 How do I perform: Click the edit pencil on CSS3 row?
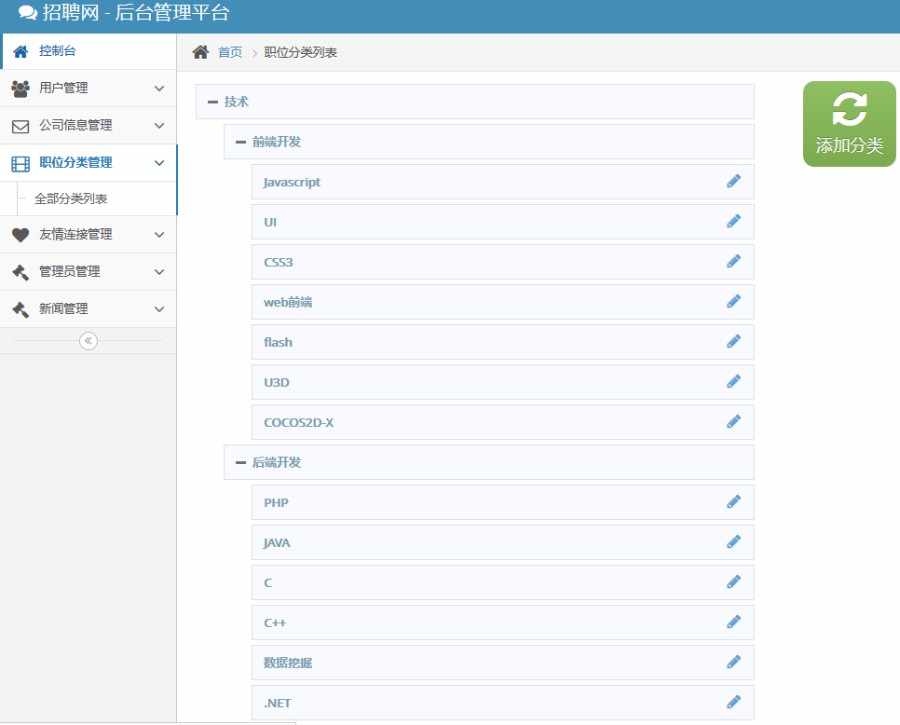pos(734,262)
